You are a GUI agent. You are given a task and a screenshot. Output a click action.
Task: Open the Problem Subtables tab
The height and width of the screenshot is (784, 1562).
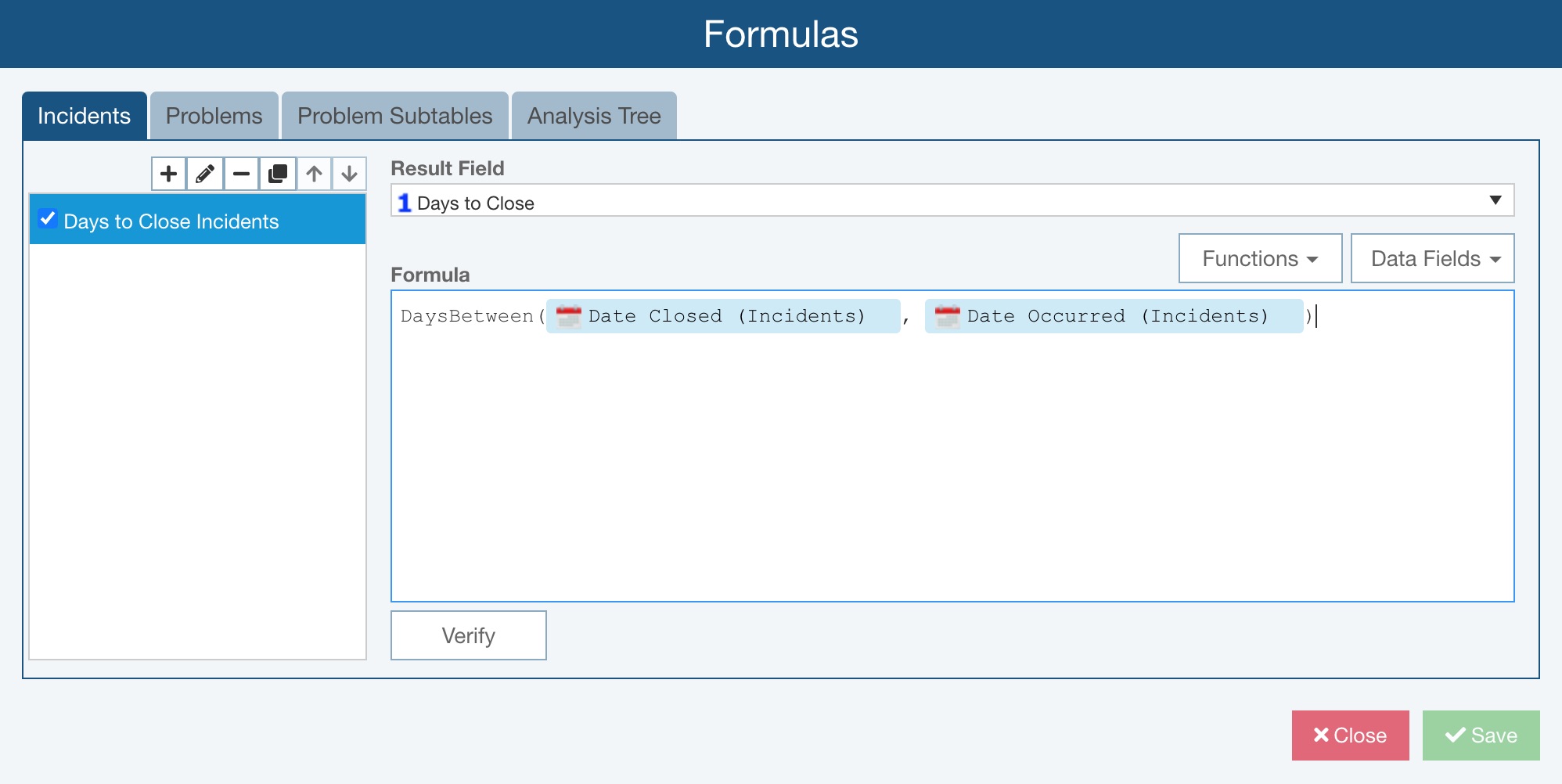point(394,116)
